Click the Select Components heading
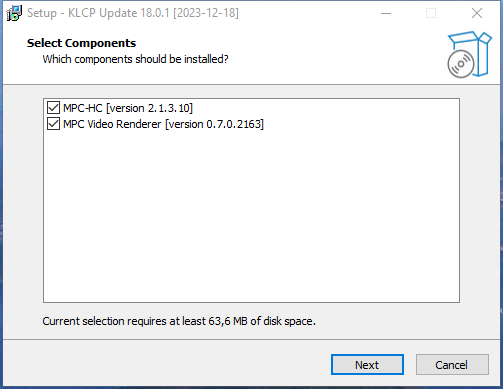Screen dimensions: 503x389 coord(81,43)
